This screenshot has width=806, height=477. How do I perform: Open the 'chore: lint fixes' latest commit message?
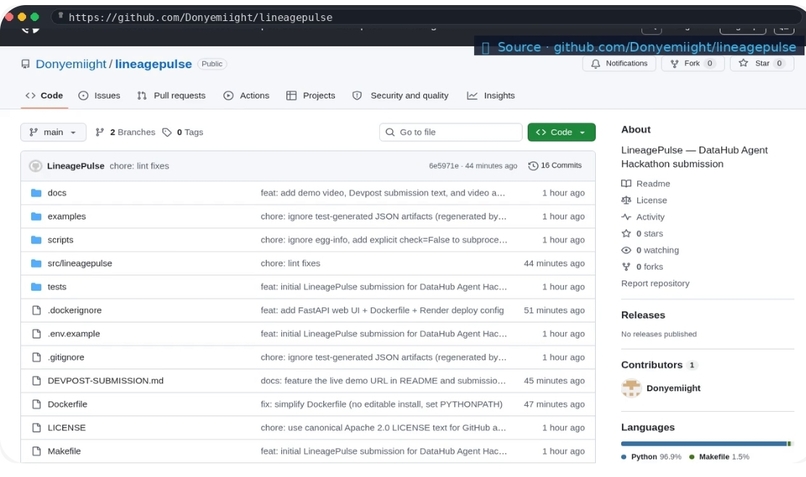tap(139, 166)
